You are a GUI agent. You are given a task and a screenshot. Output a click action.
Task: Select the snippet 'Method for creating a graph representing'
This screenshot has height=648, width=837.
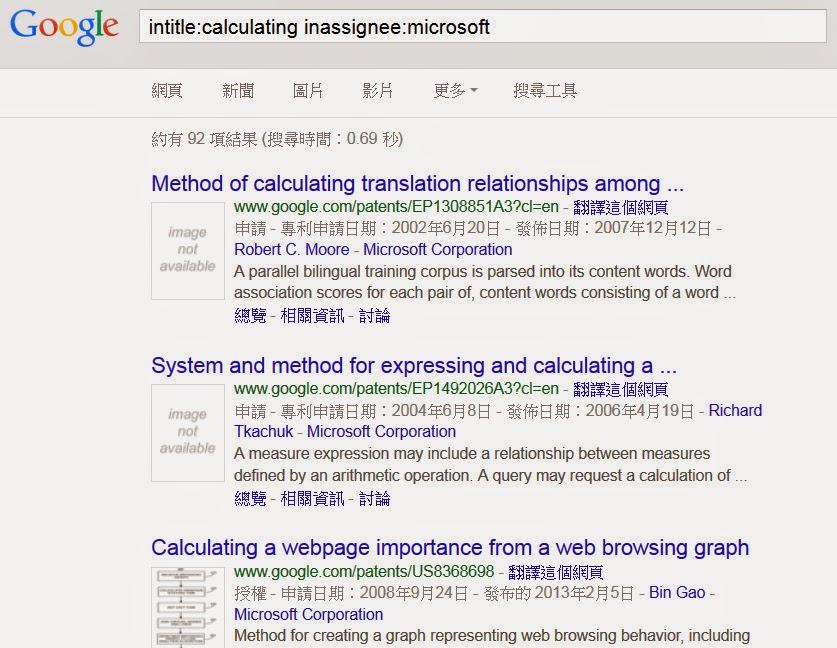pos(492,636)
